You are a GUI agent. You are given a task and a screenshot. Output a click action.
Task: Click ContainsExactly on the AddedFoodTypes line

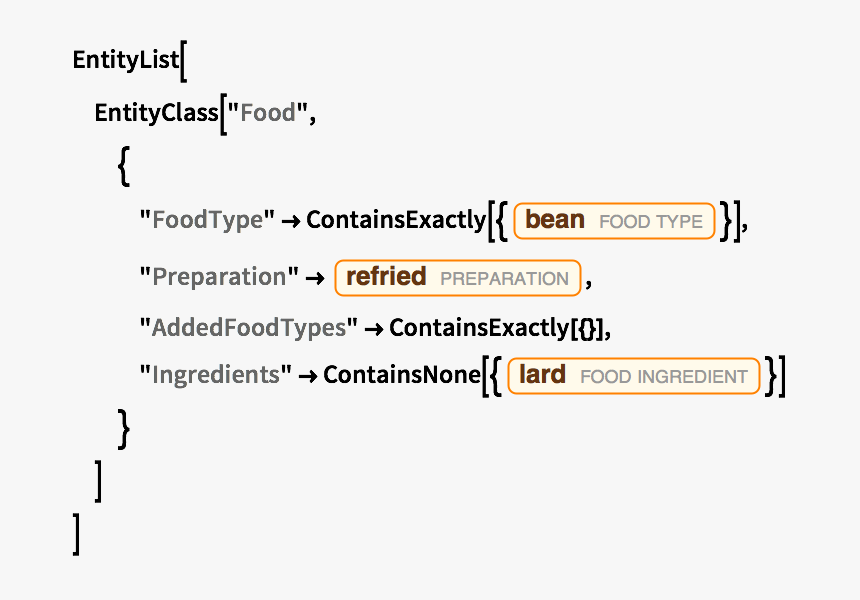[479, 328]
